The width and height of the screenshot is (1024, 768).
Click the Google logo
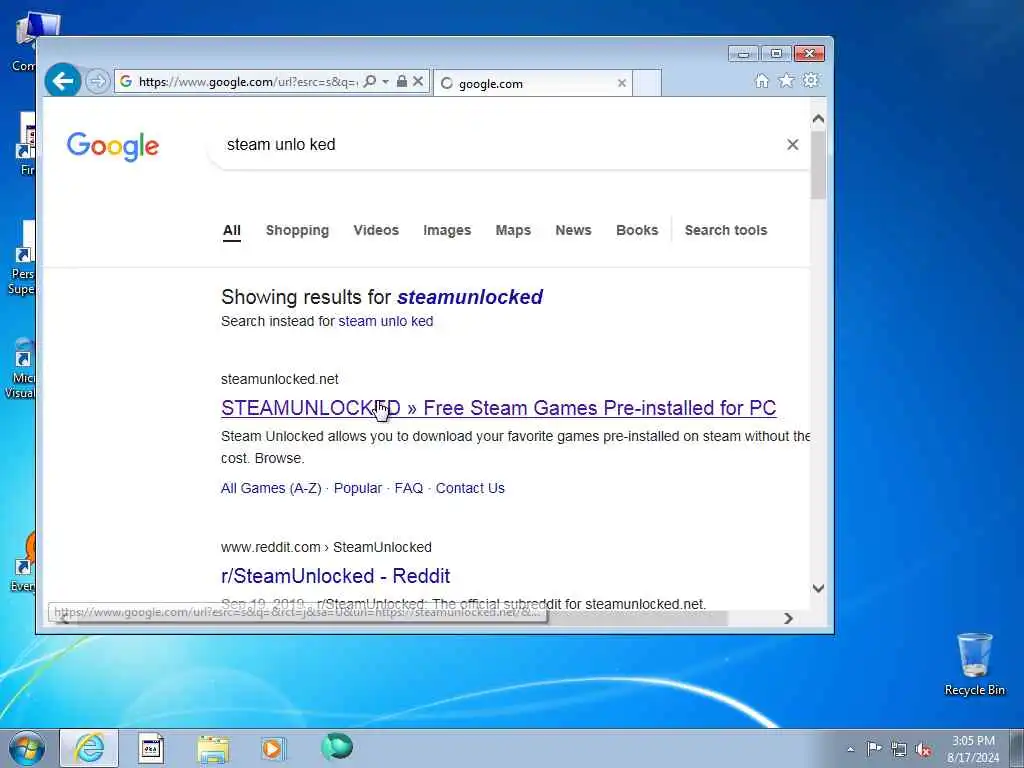pos(112,146)
